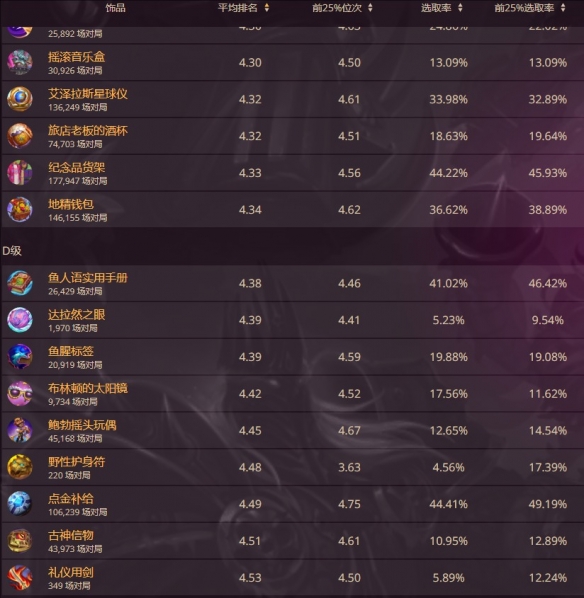Click the 纪念品货架 trinket icon
Image resolution: width=584 pixels, height=598 pixels.
click(19, 173)
